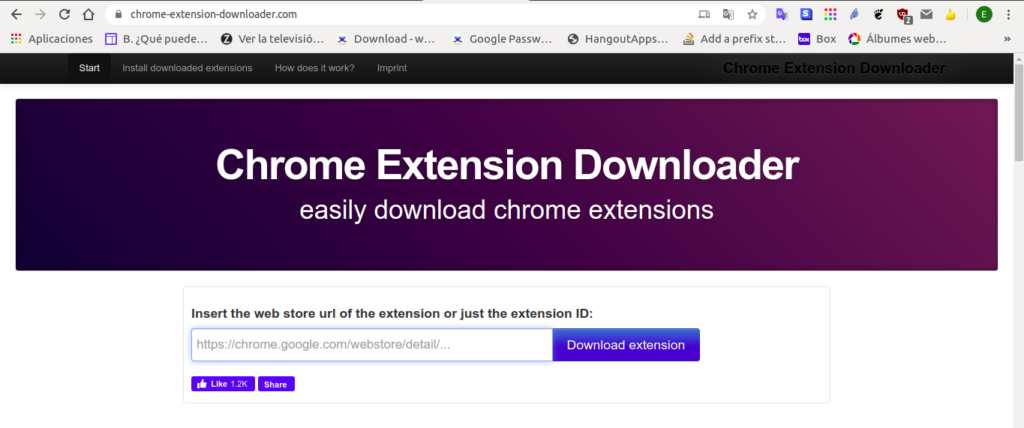Screen dimensions: 1024x428
Task: Click the 'Chrome Extension Downloader' banner heading
Action: point(507,165)
